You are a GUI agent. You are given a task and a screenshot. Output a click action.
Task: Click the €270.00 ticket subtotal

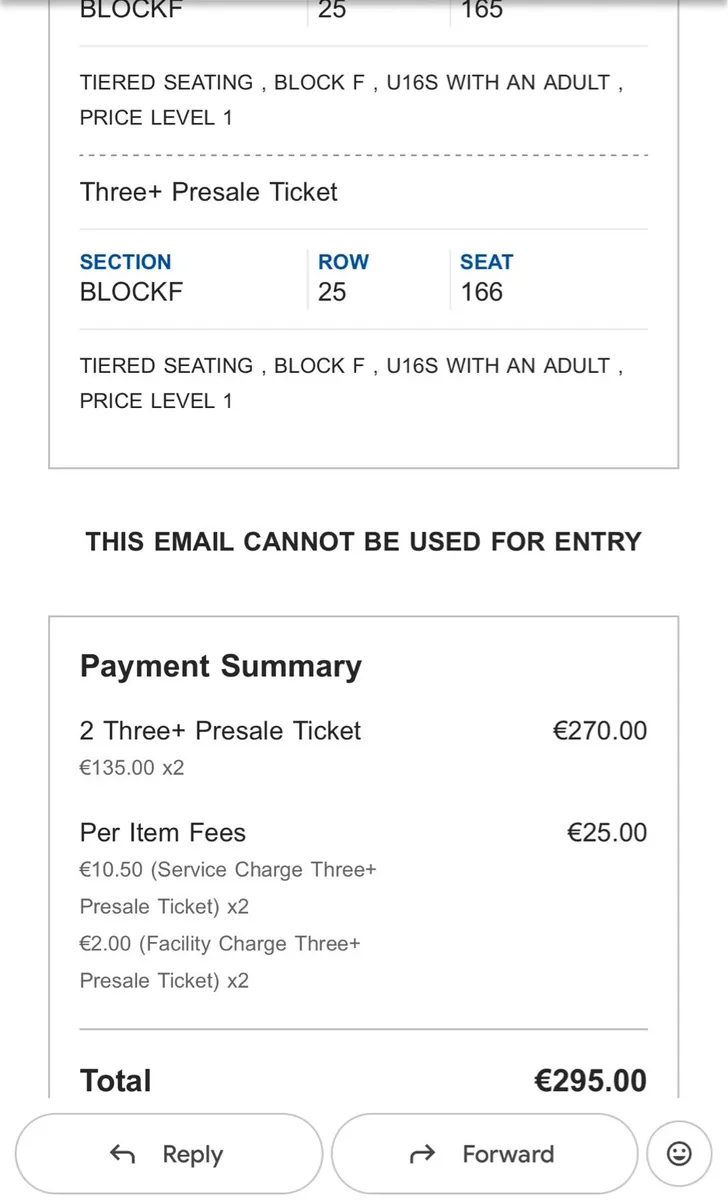click(600, 731)
